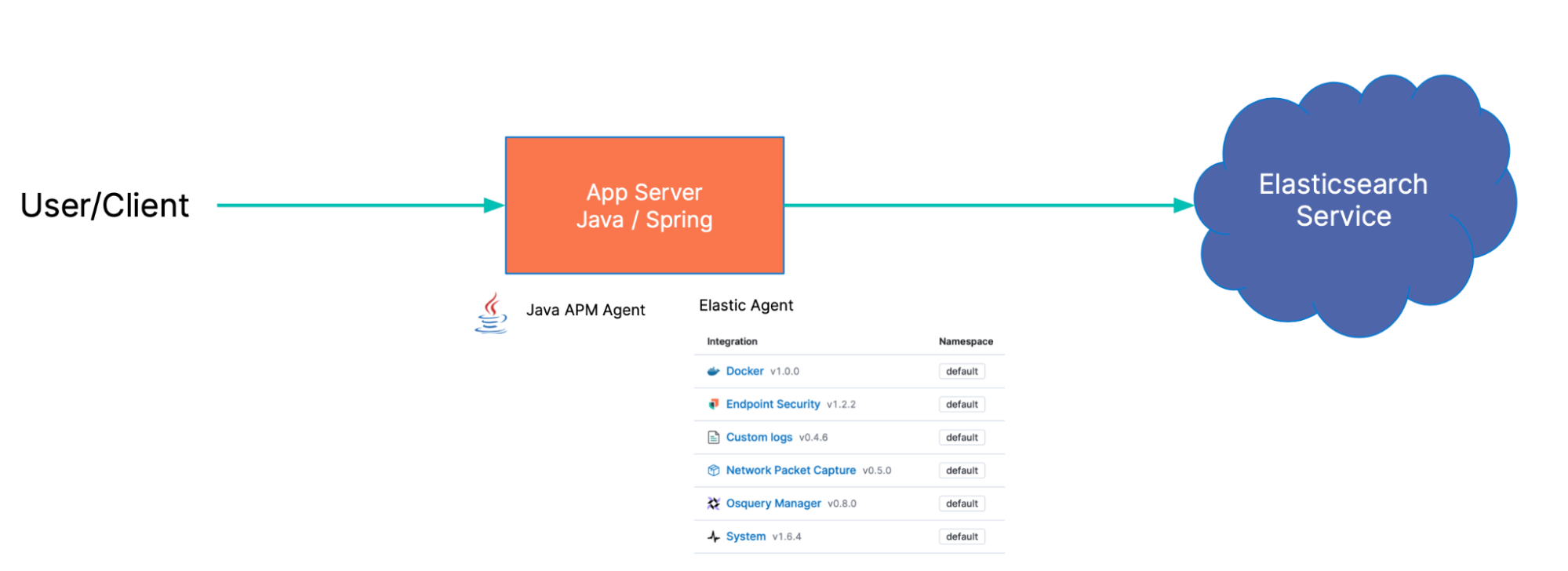This screenshot has height=571, width=1568.
Task: Click the Network Packet Capture icon
Action: 713,471
